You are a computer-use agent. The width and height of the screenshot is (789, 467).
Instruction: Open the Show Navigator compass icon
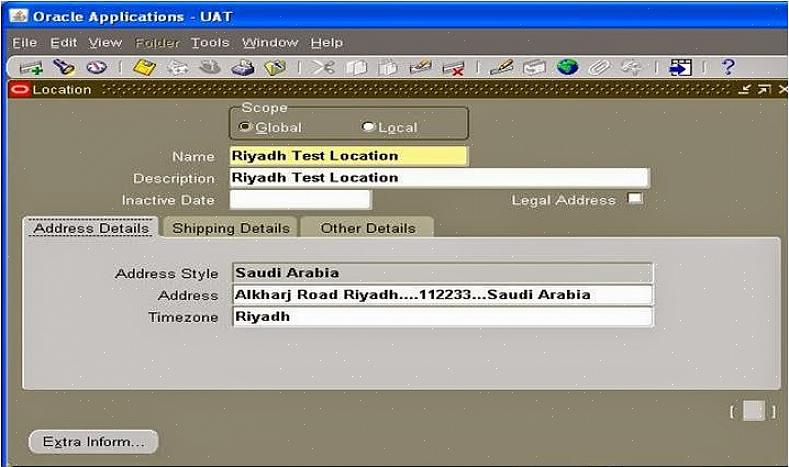pos(97,67)
